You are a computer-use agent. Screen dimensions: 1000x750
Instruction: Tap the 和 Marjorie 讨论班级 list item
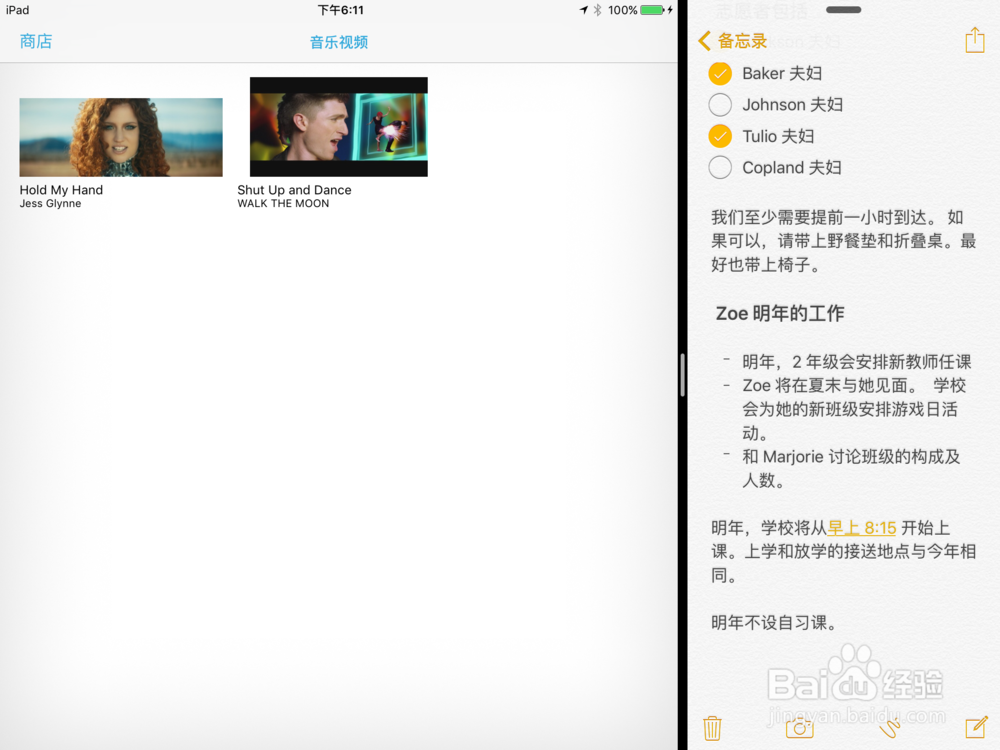click(851, 468)
